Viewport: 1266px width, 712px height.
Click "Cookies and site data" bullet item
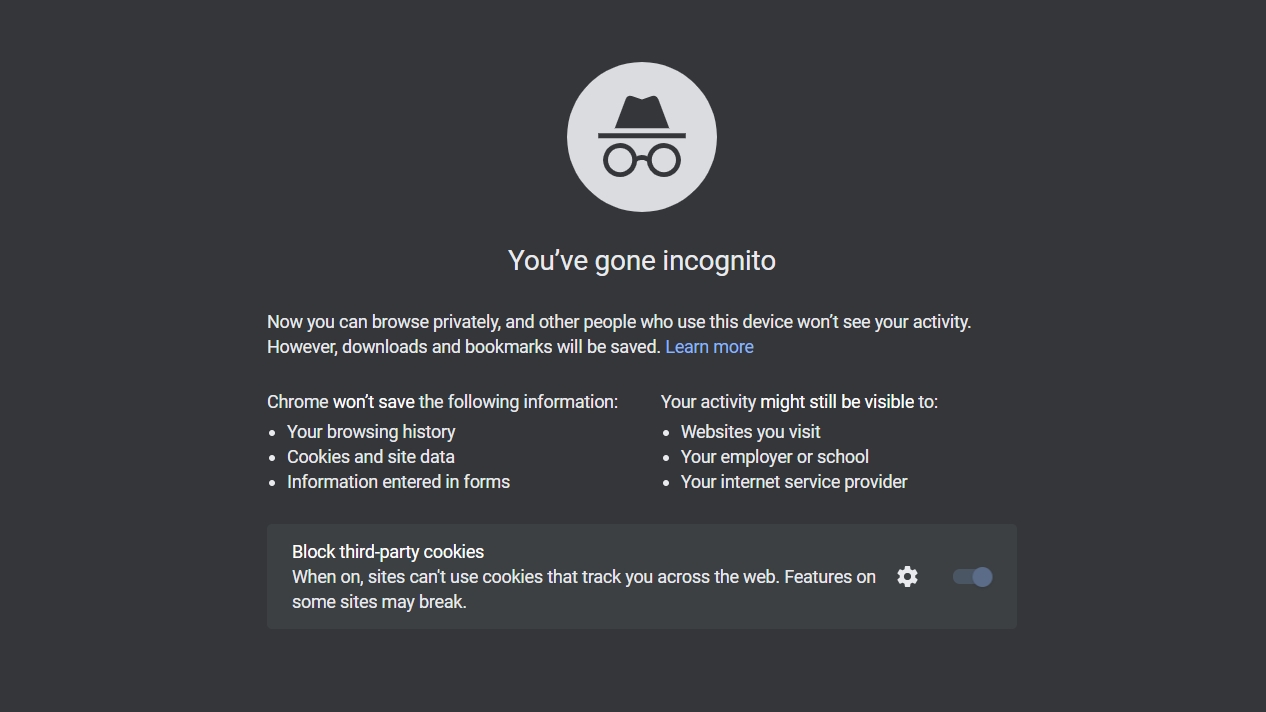coord(371,457)
